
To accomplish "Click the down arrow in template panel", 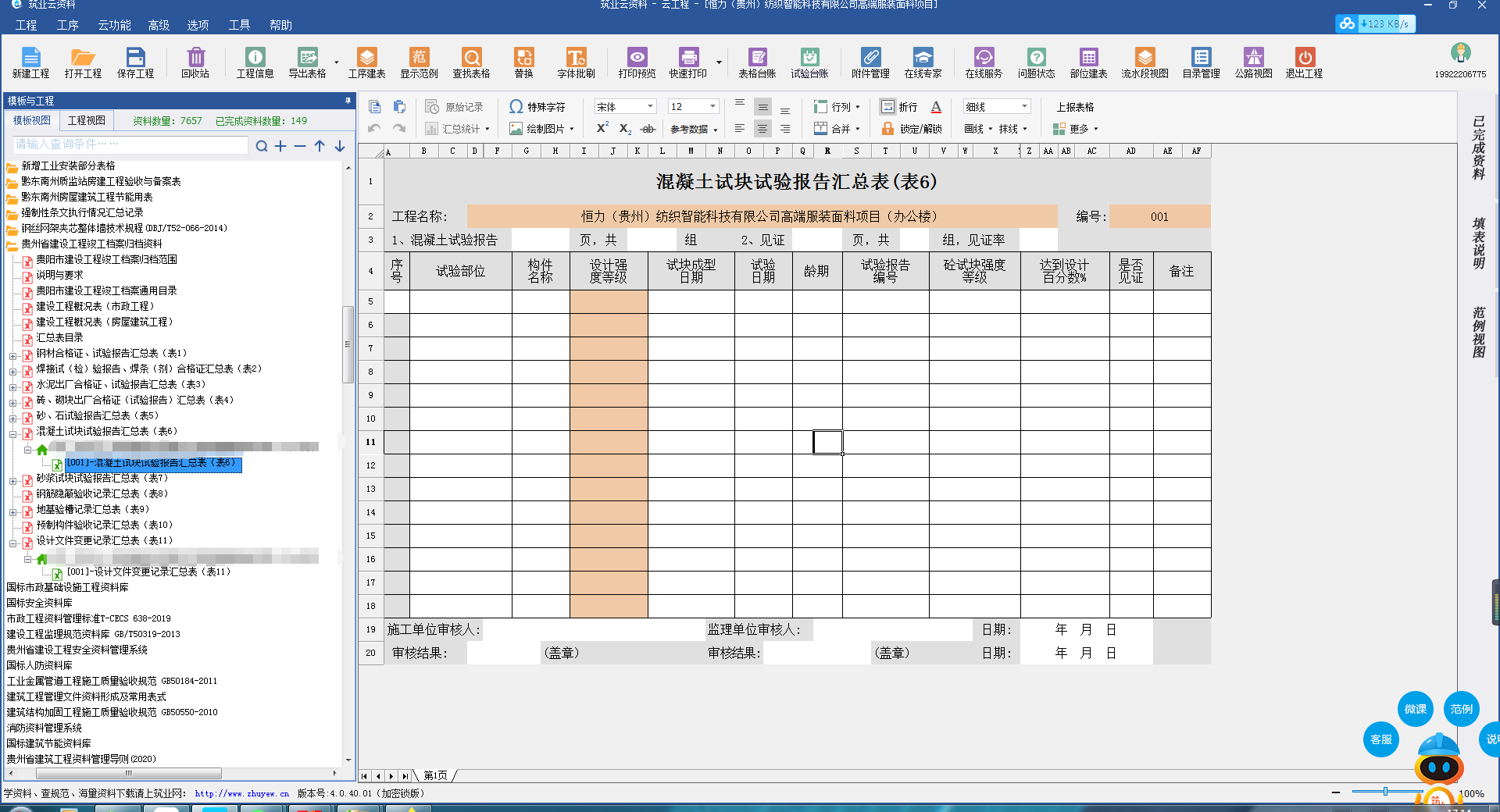I will click(340, 146).
